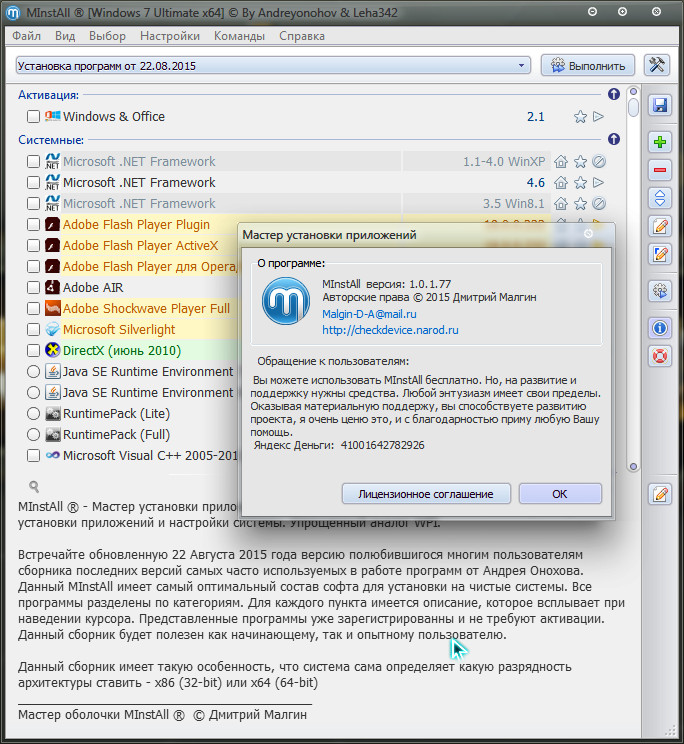The image size is (684, 744).
Task: Click the lifebuoy help icon
Action: coord(659,355)
